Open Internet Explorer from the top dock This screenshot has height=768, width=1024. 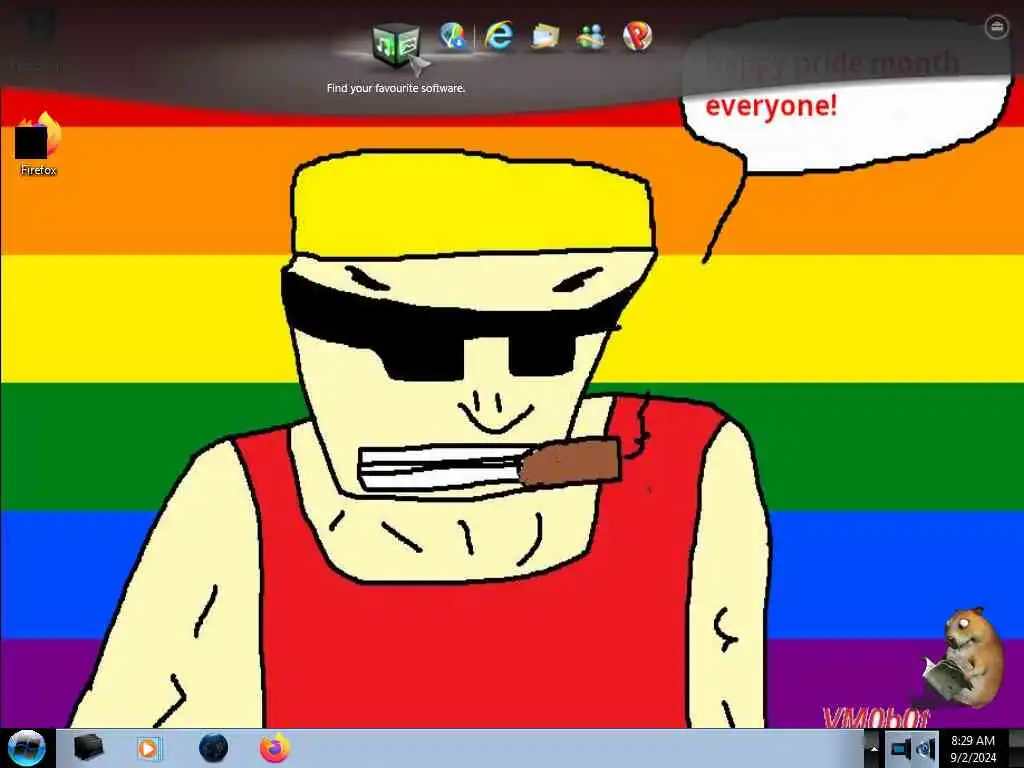click(498, 35)
